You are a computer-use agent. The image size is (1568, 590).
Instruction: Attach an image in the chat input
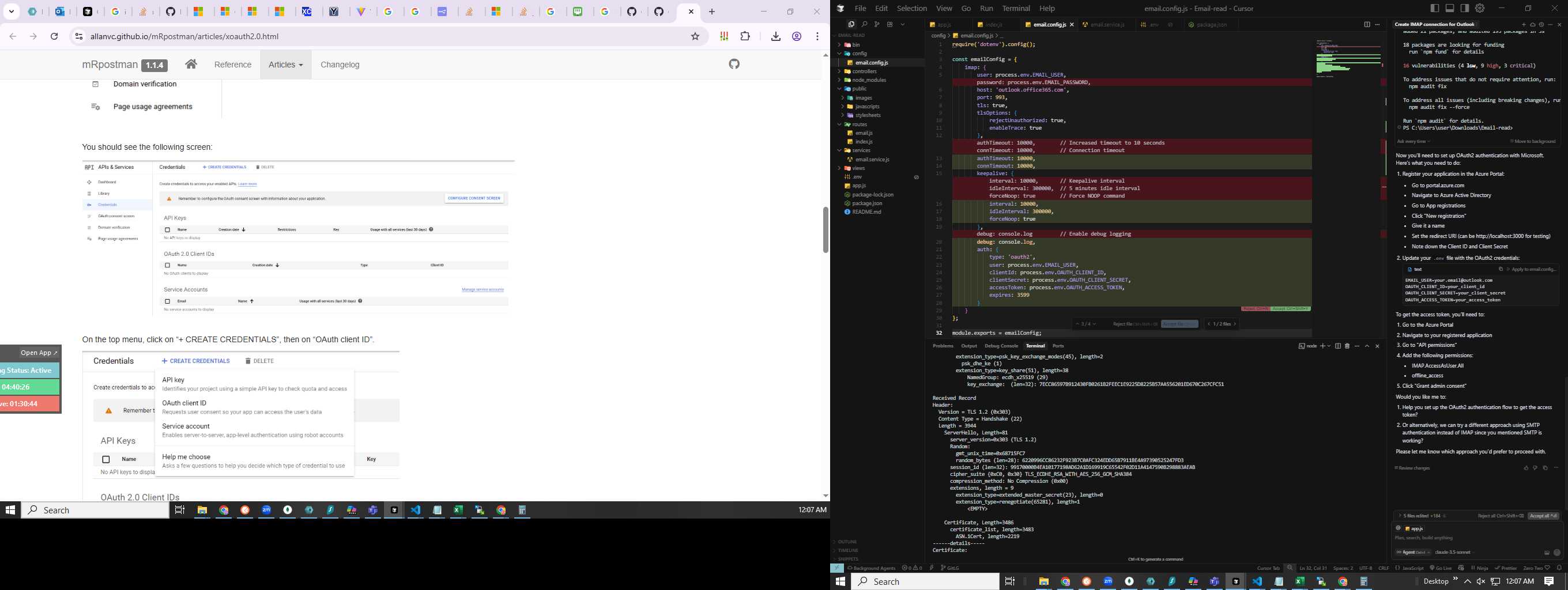(1547, 553)
